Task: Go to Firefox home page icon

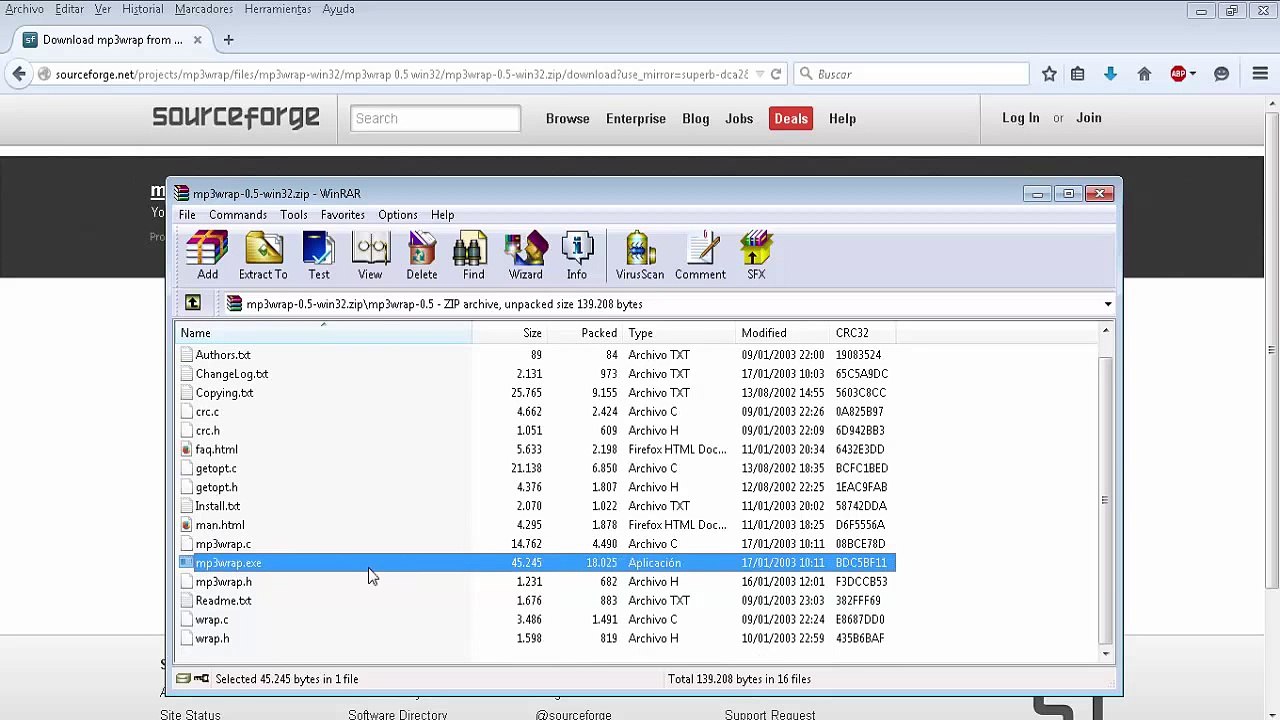Action: [1144, 74]
